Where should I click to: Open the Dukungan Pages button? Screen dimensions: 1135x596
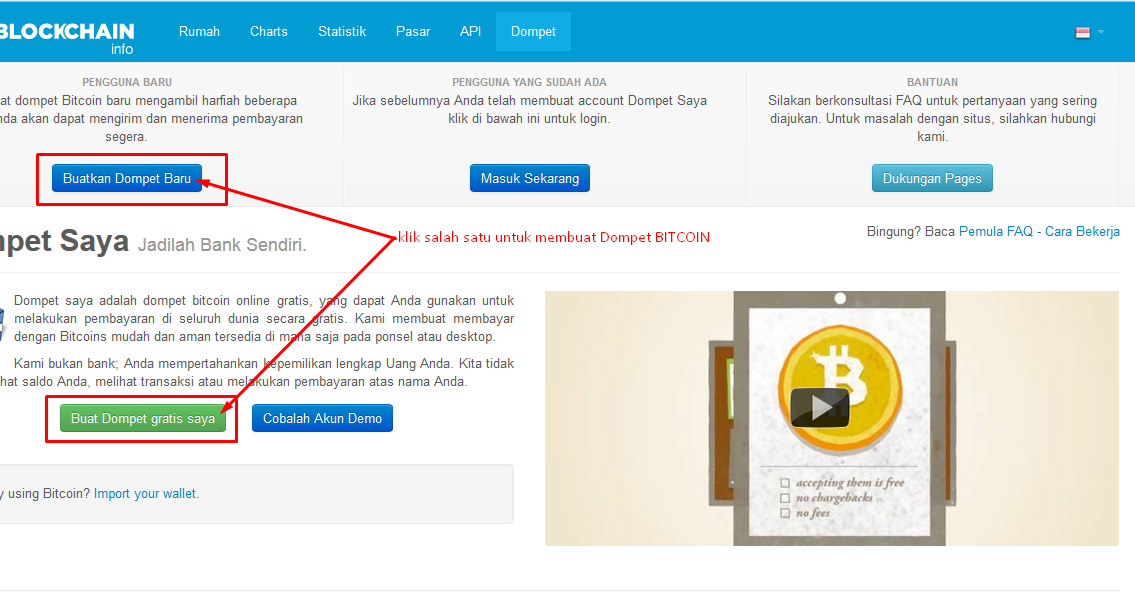[x=932, y=178]
